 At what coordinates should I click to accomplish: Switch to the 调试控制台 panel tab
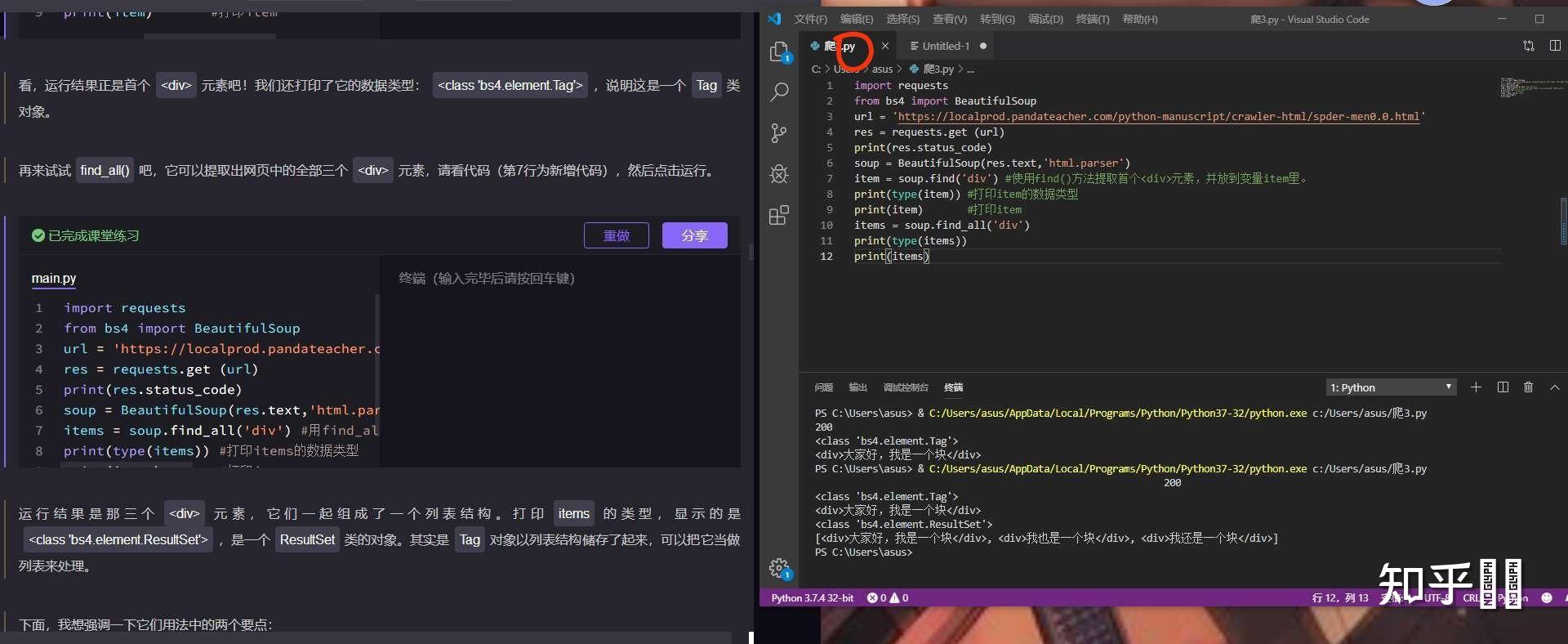pos(906,387)
